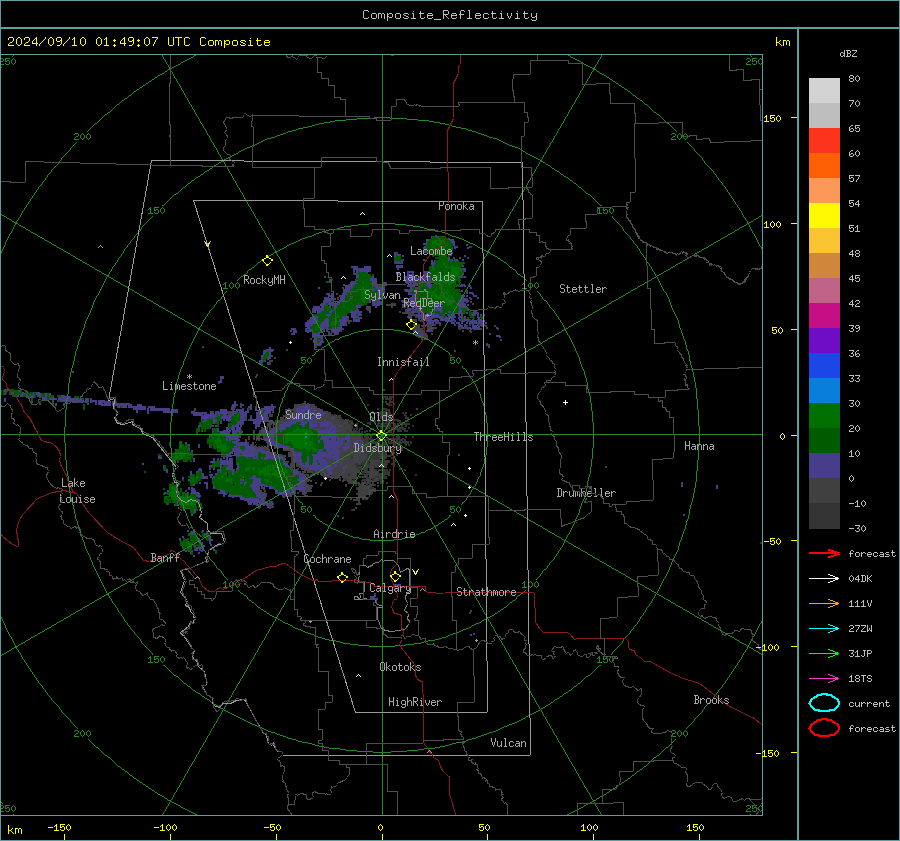Click the Cochrane city label
Screen dimensions: 900x841
coord(327,559)
